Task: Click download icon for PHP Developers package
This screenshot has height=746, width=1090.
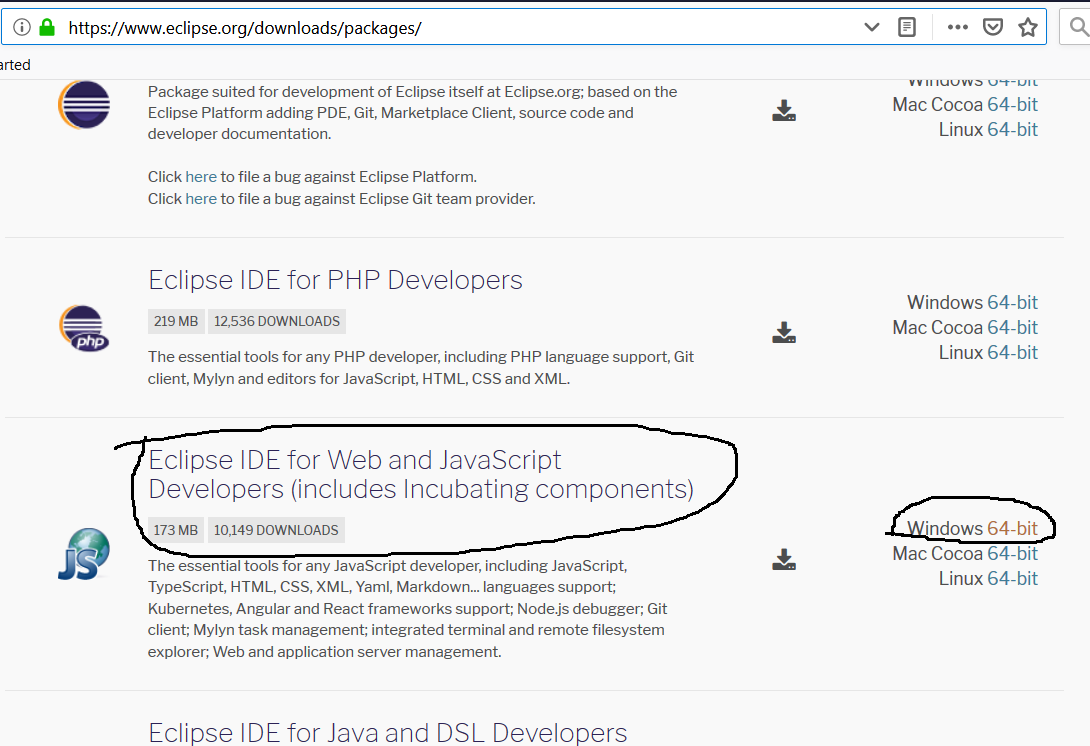Action: [783, 332]
